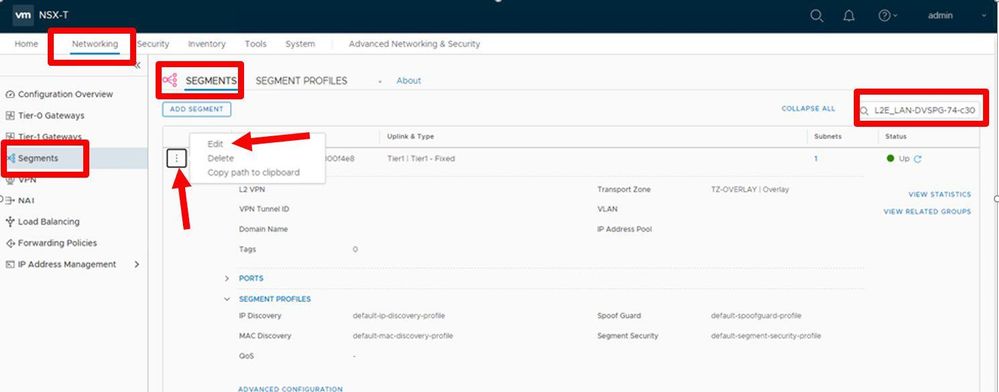Open Tier-1 Gateways in sidebar

[50, 136]
